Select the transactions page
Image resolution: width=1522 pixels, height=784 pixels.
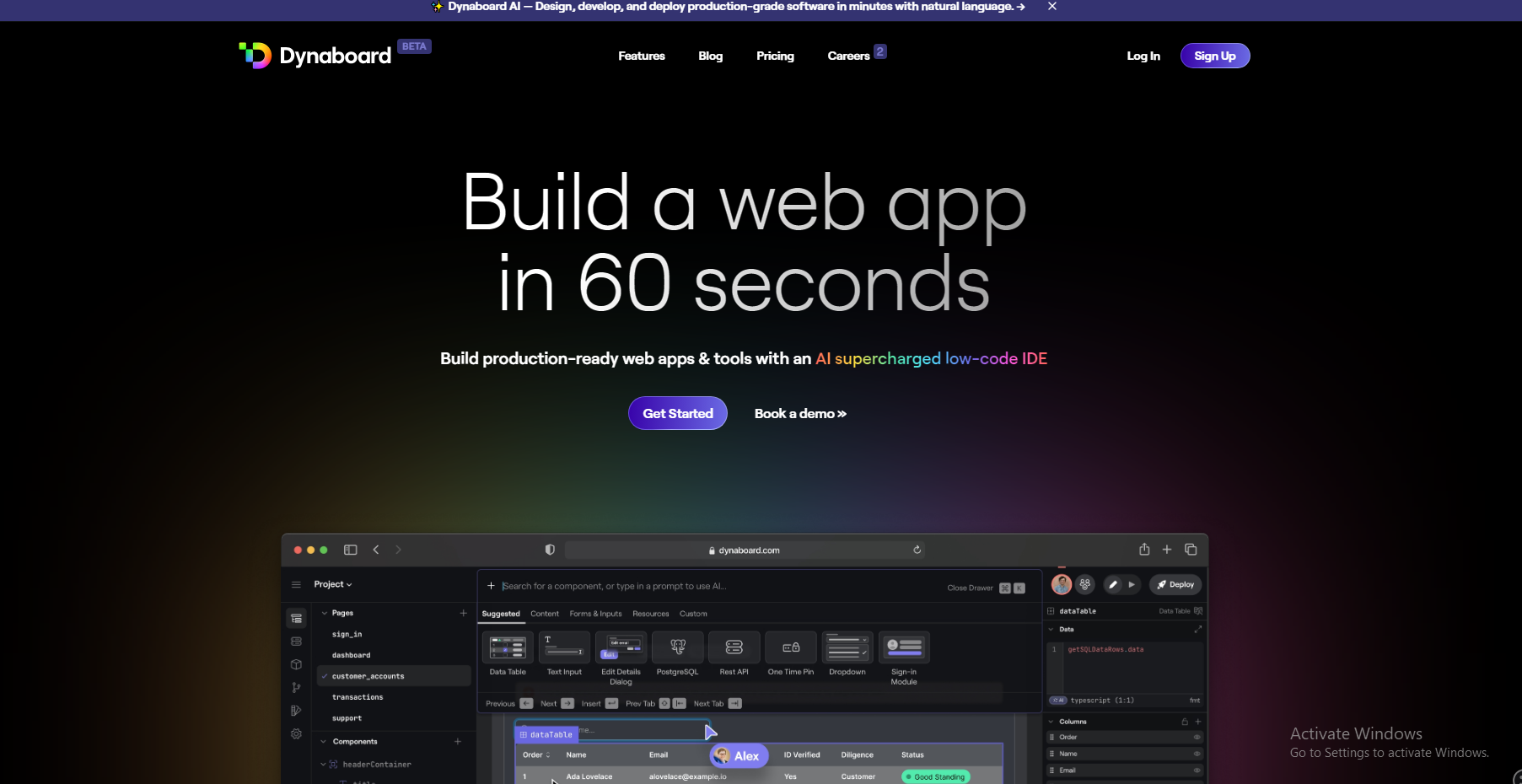358,697
